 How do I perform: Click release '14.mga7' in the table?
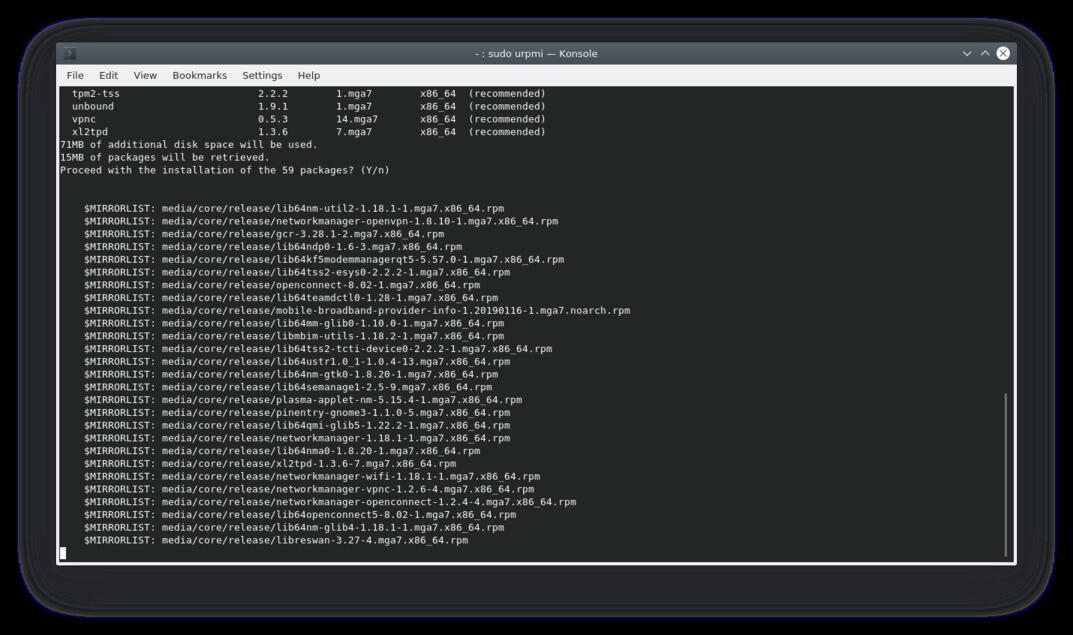pyautogui.click(x=357, y=119)
